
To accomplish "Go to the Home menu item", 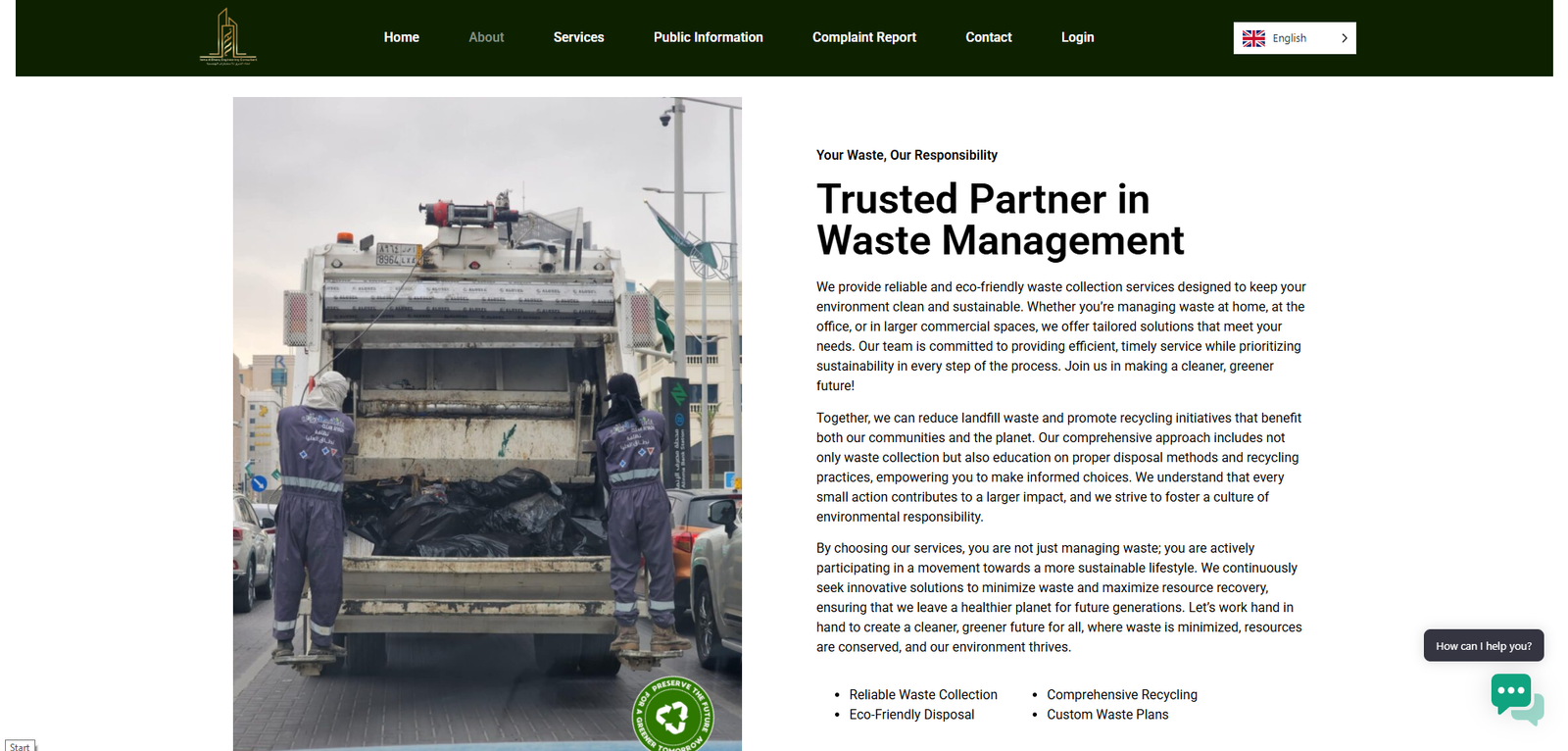I will [x=401, y=37].
